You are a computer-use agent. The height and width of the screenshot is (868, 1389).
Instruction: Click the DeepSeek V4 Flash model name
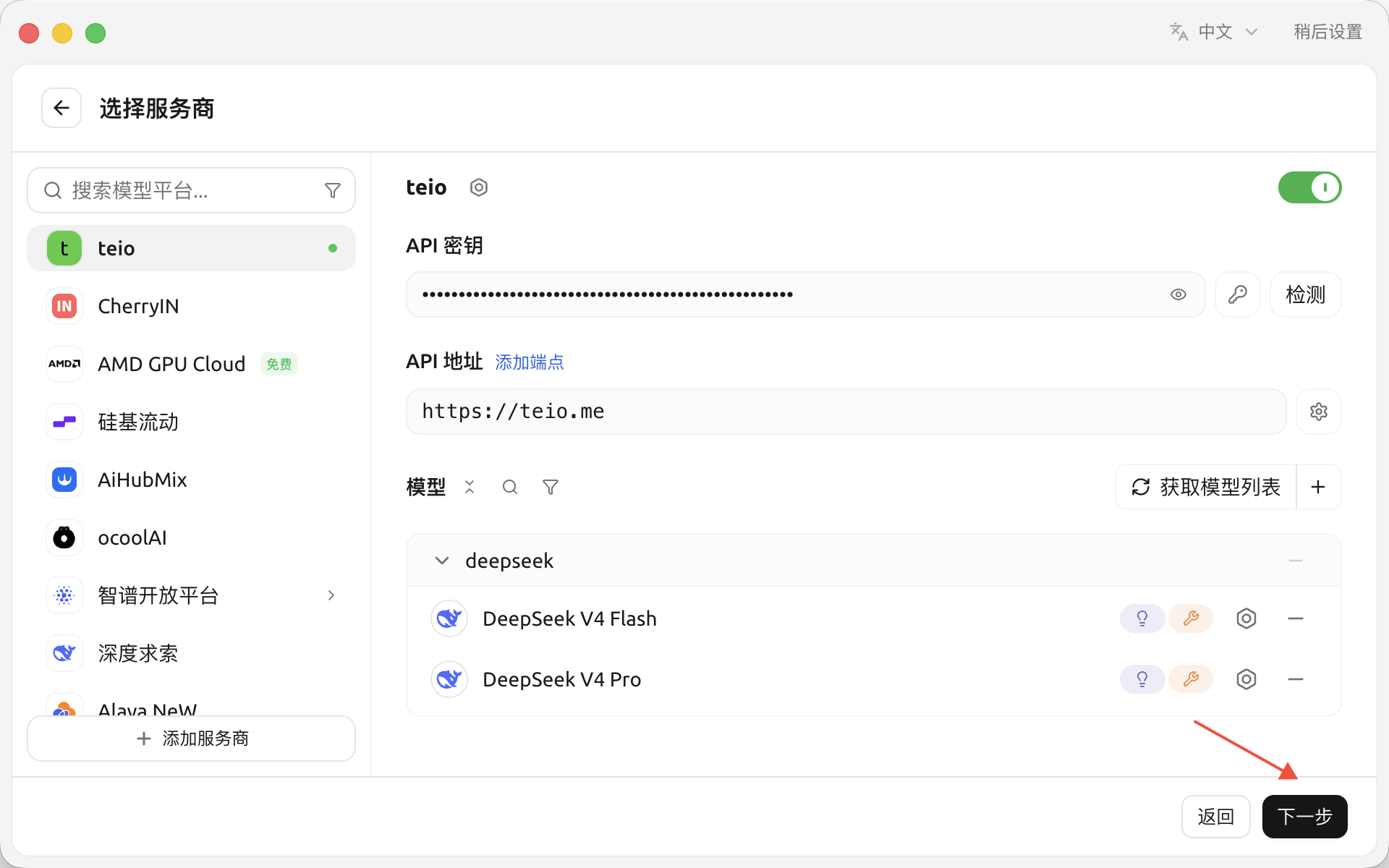point(569,618)
